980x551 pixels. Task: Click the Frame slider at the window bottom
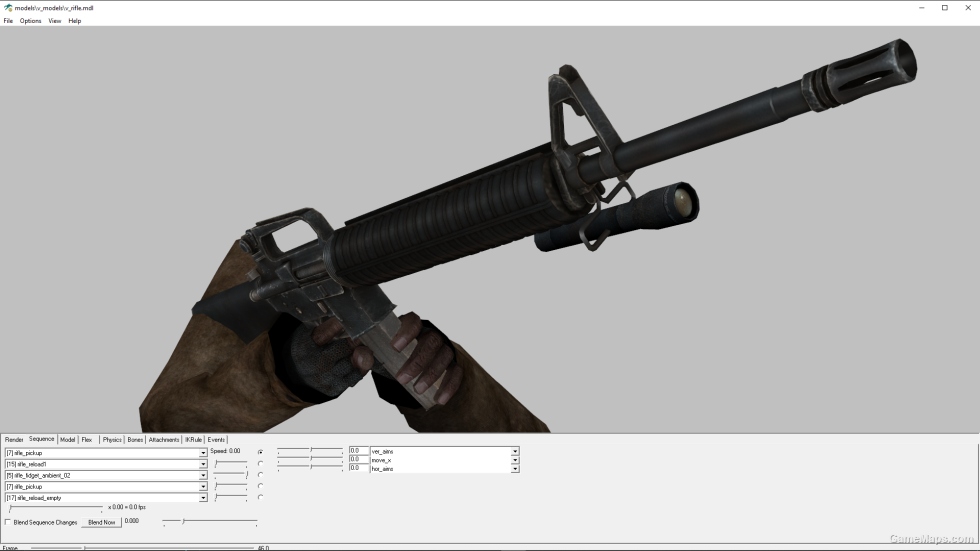coord(142,548)
